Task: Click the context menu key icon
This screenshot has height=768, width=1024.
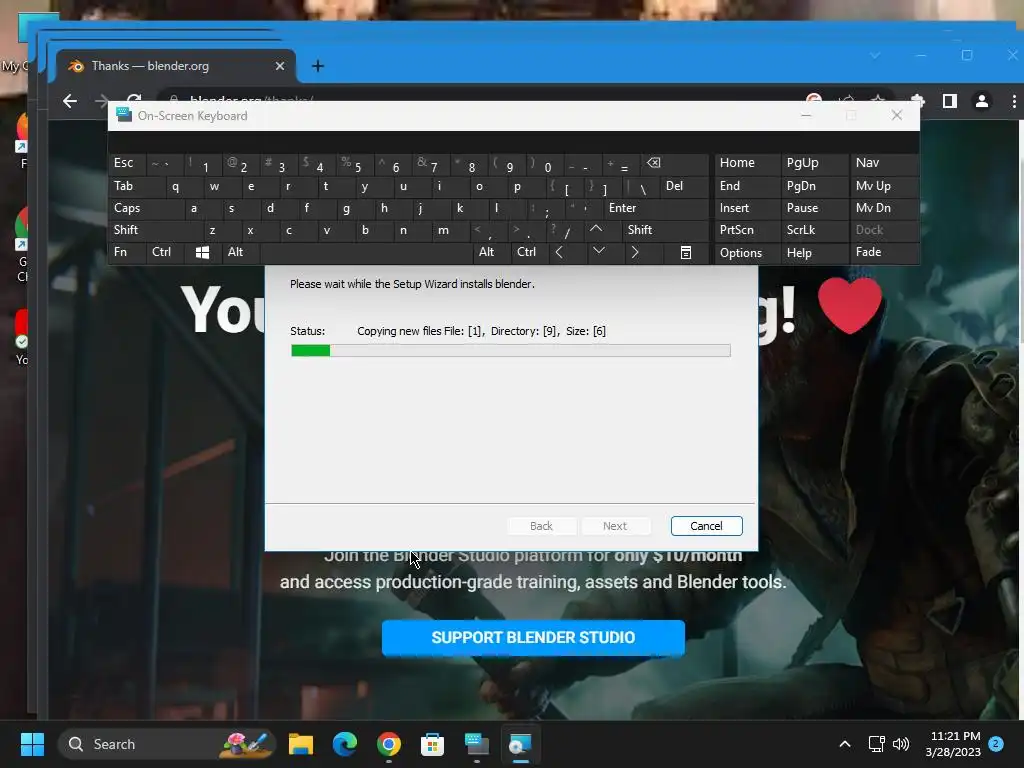Action: pos(685,252)
